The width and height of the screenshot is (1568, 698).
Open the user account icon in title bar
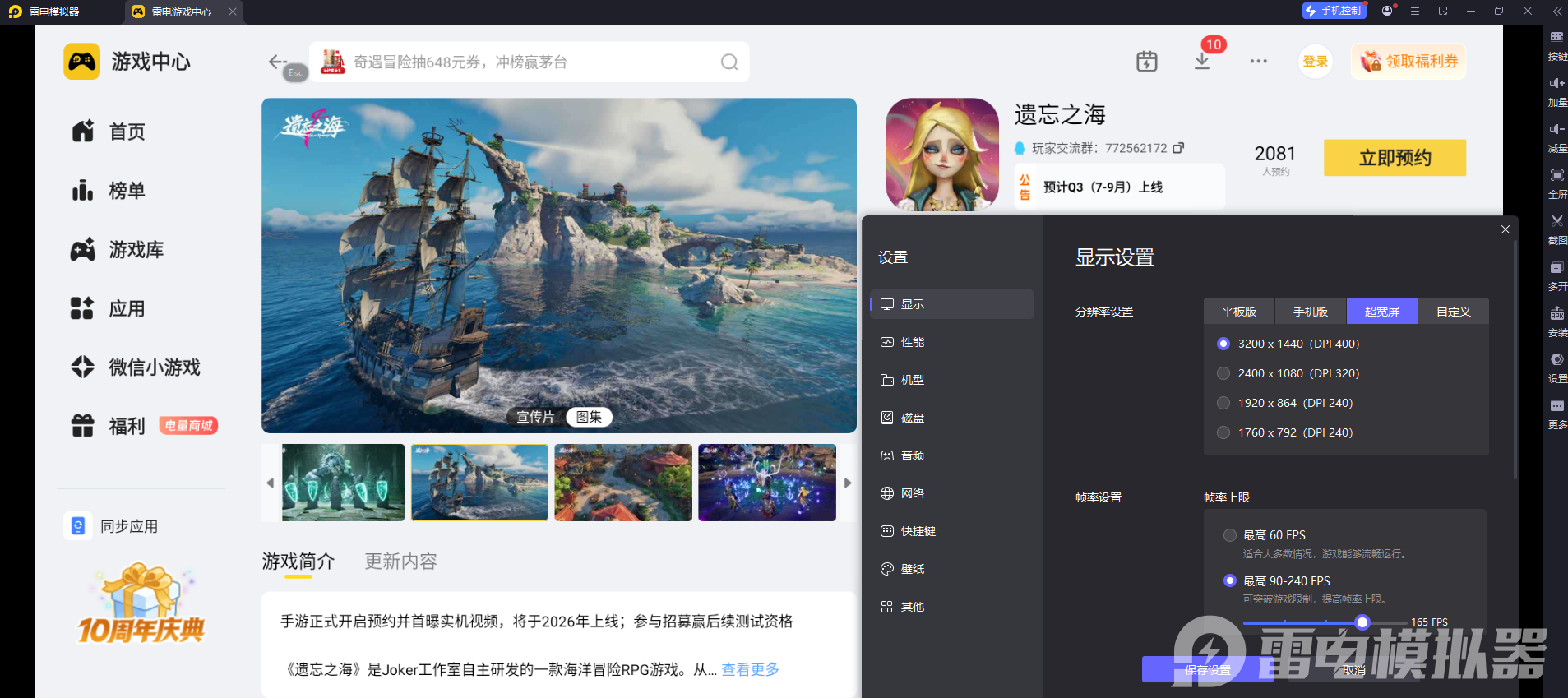click(1387, 12)
